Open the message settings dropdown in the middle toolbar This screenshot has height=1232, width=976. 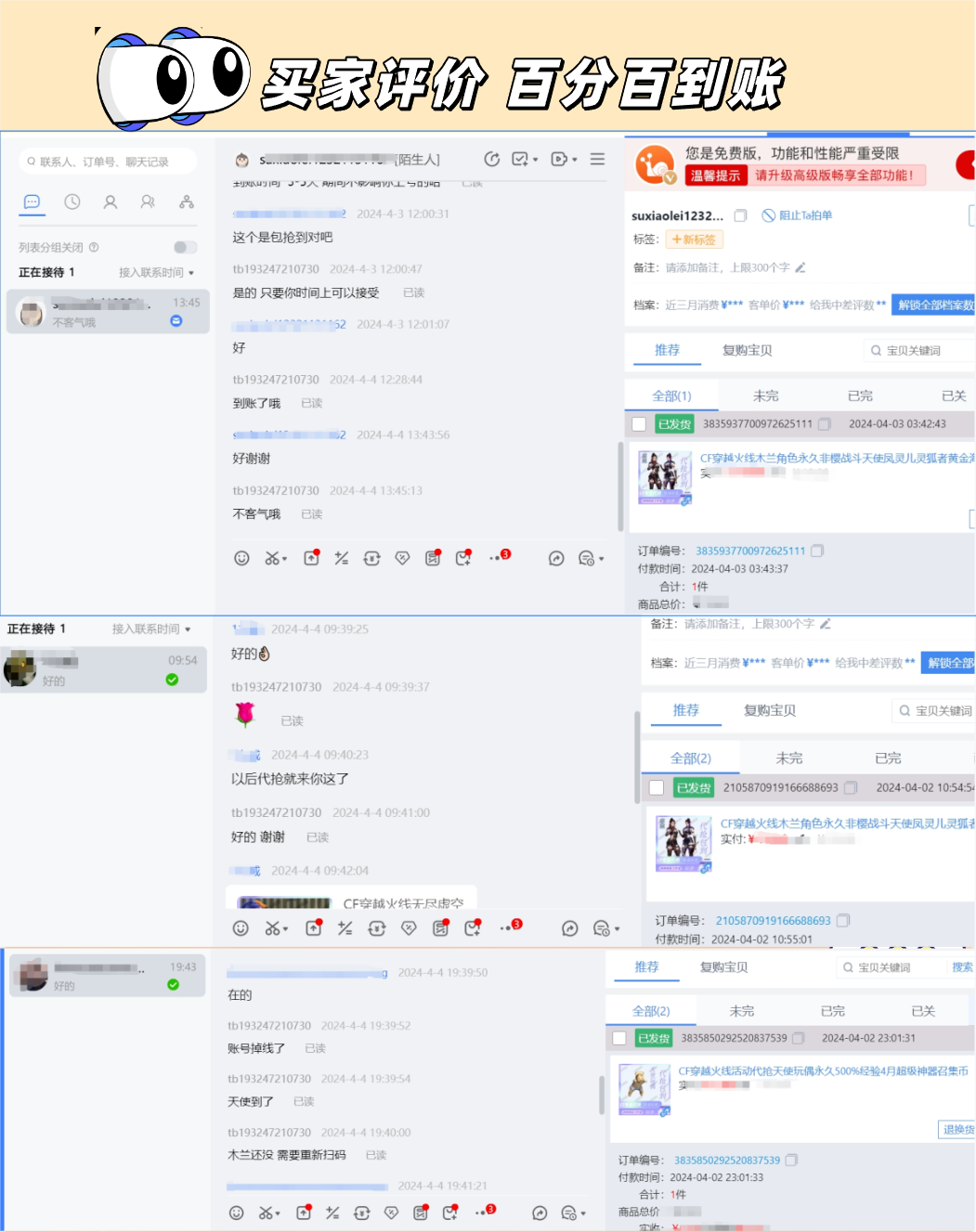606,928
